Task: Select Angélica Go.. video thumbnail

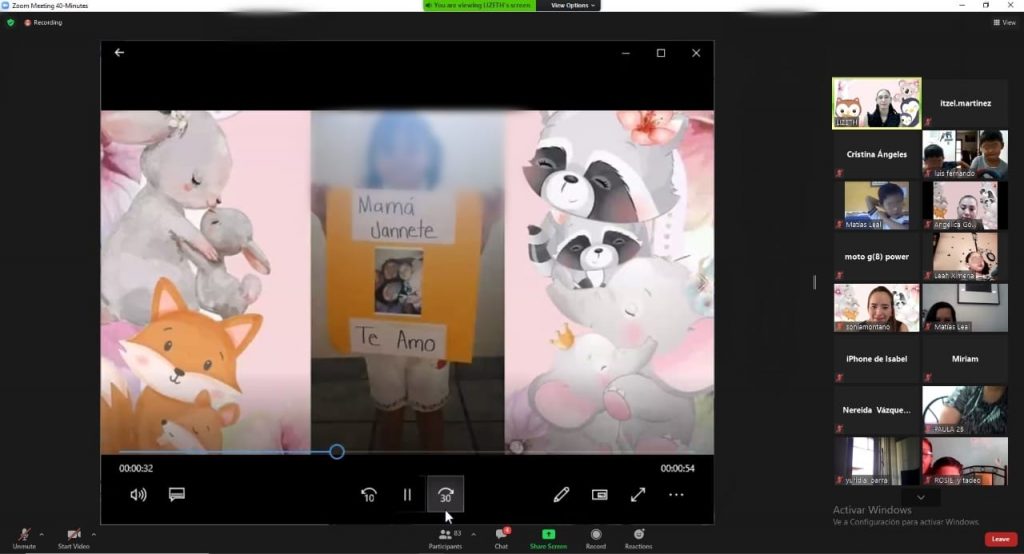Action: pos(965,205)
